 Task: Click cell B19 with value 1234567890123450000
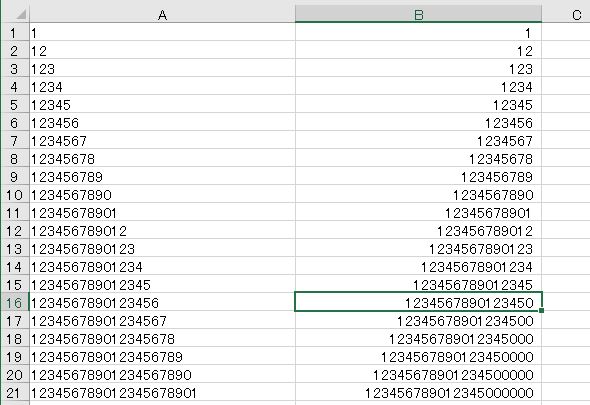point(418,357)
